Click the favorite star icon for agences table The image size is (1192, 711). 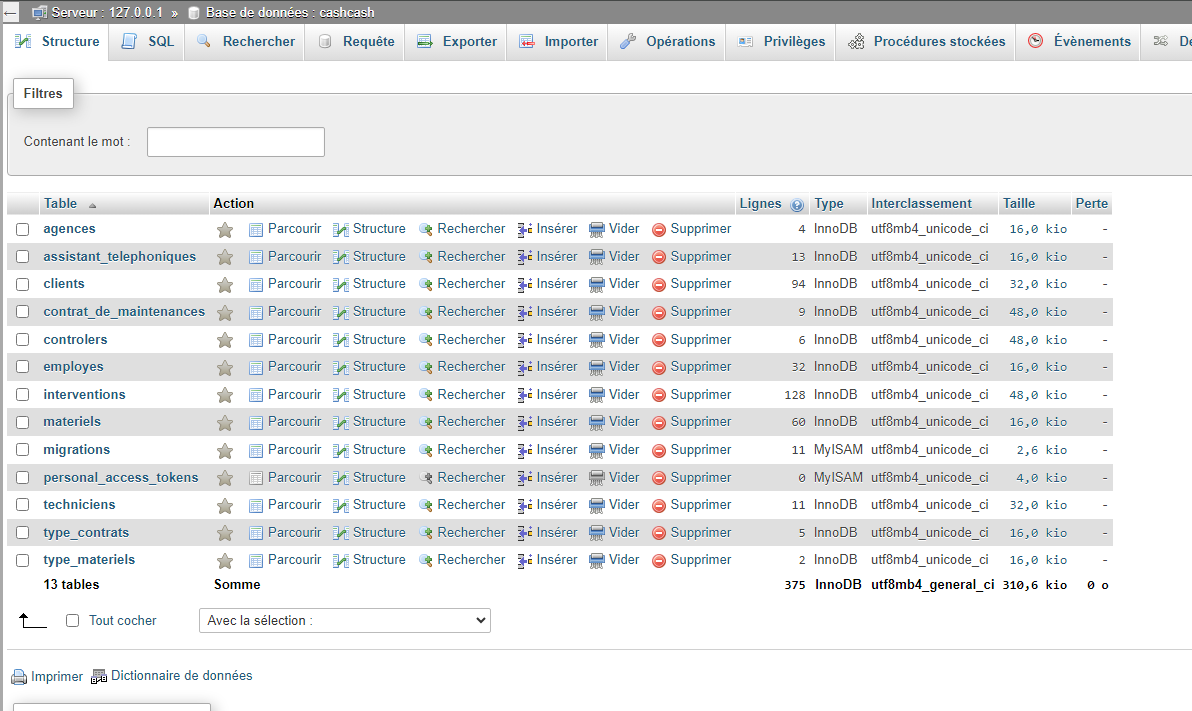(x=225, y=230)
